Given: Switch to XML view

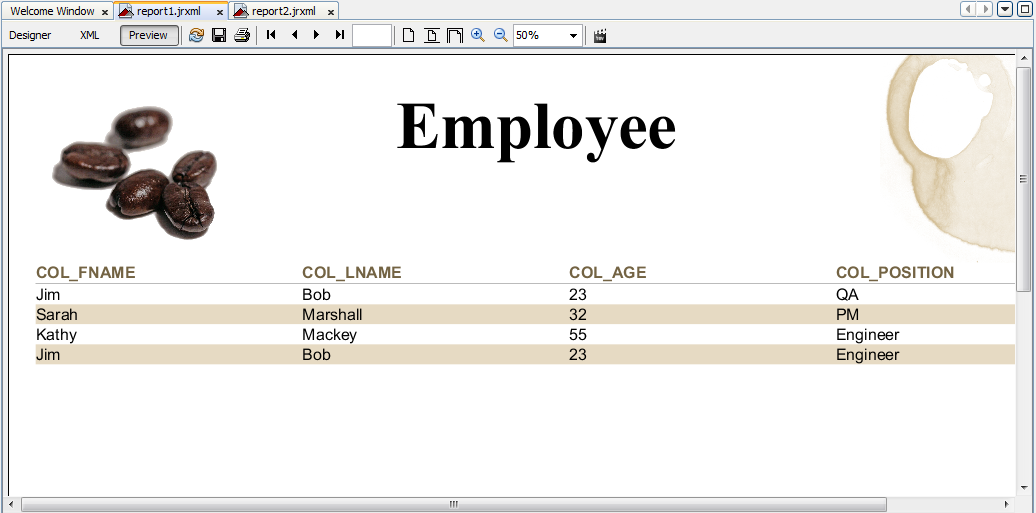Looking at the screenshot, I should (x=89, y=35).
